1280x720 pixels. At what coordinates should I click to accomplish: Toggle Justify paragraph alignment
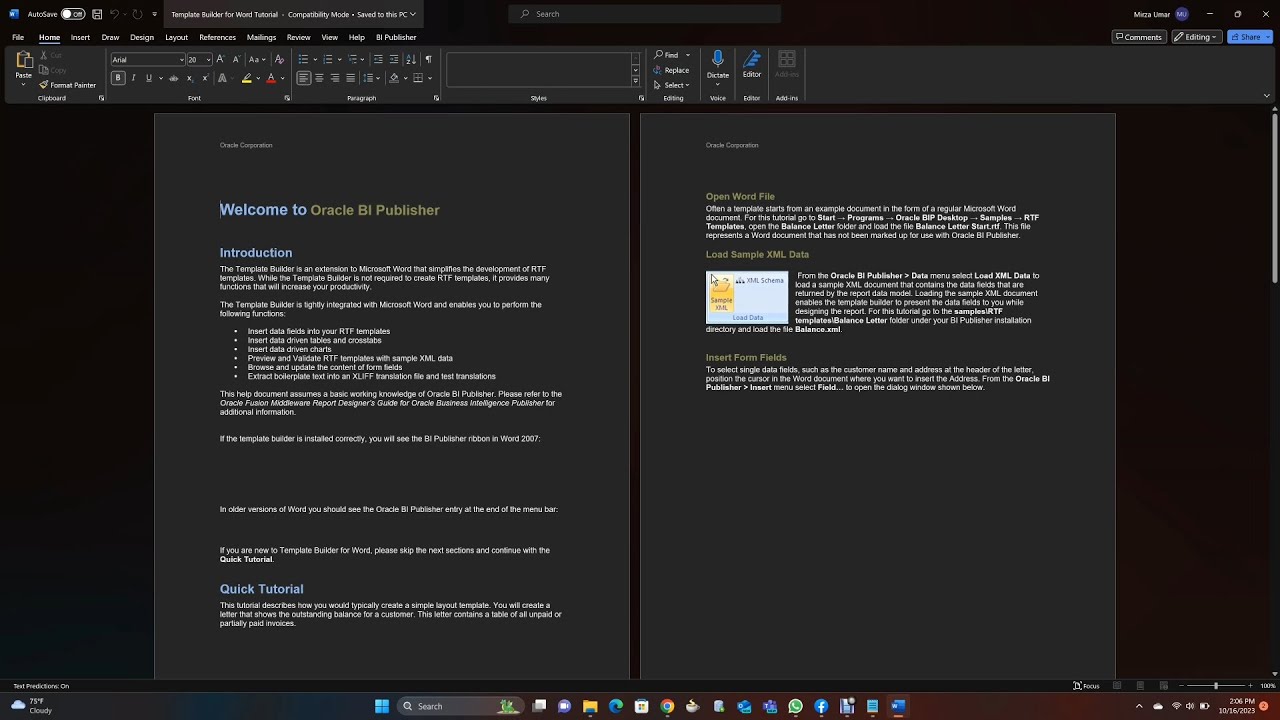point(350,78)
